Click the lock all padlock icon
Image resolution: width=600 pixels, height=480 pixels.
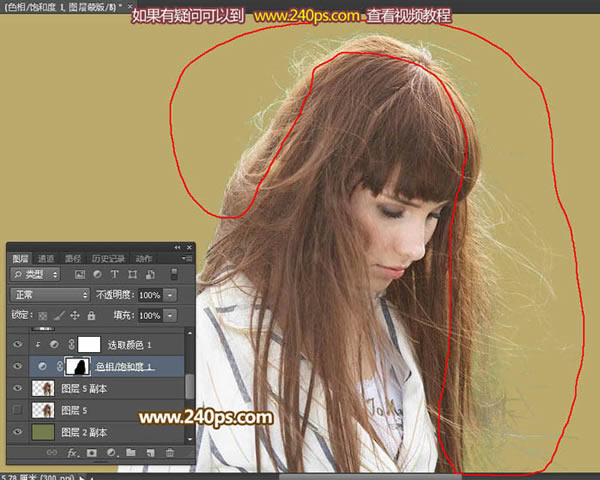tap(91, 315)
